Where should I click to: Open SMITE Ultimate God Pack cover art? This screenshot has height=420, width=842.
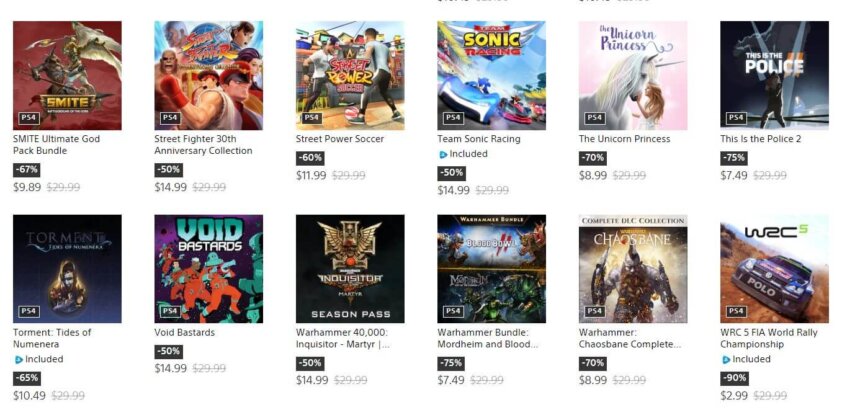click(x=67, y=75)
